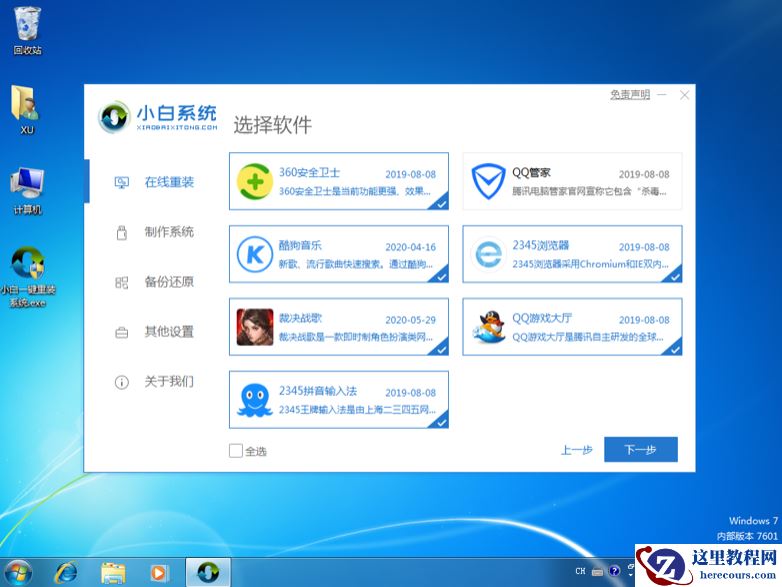Open the Windows Start menu
This screenshot has width=782, height=587.
tap(18, 573)
